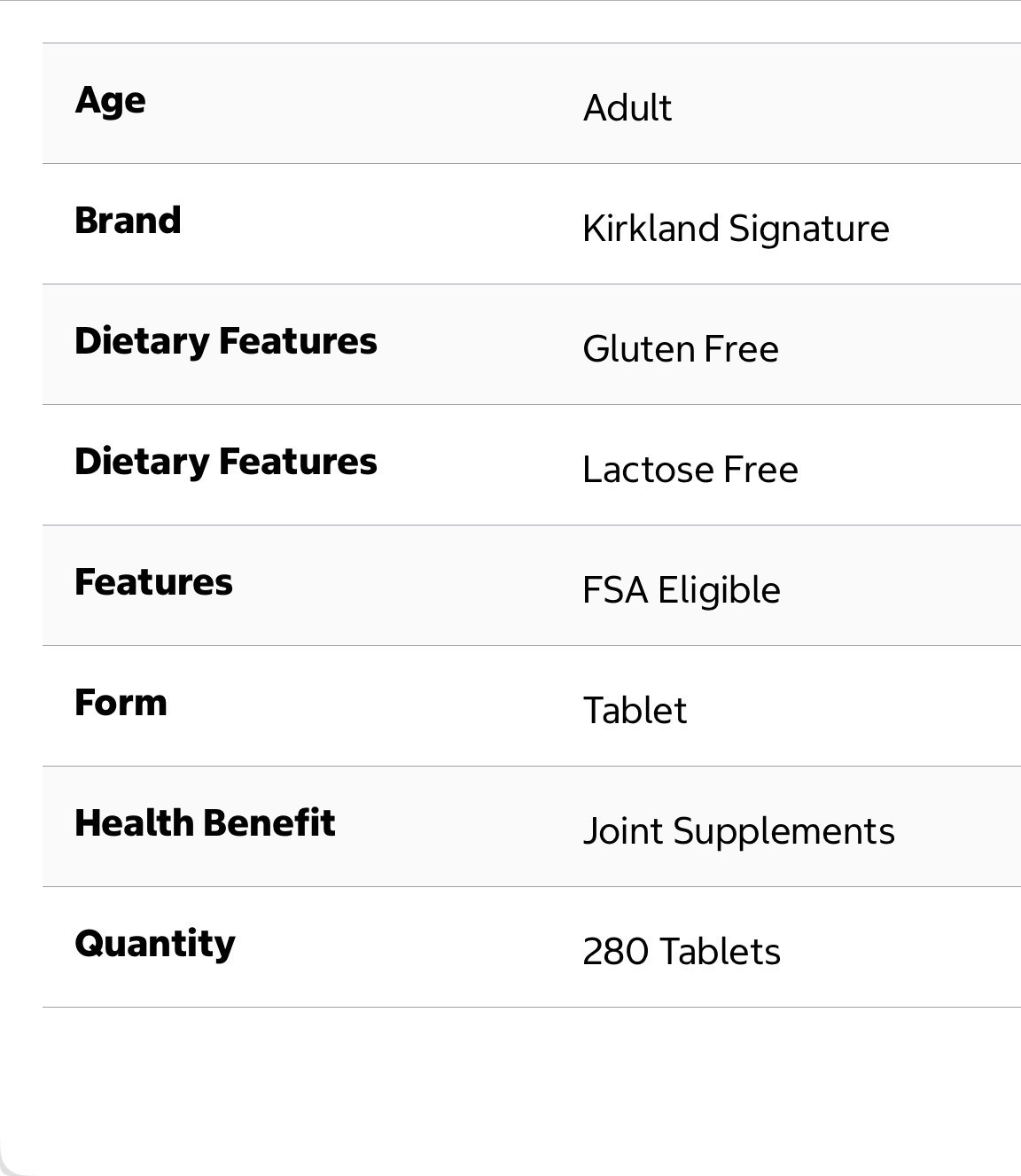This screenshot has height=1176, width=1021.
Task: Click the Lactose Free value
Action: tap(690, 470)
